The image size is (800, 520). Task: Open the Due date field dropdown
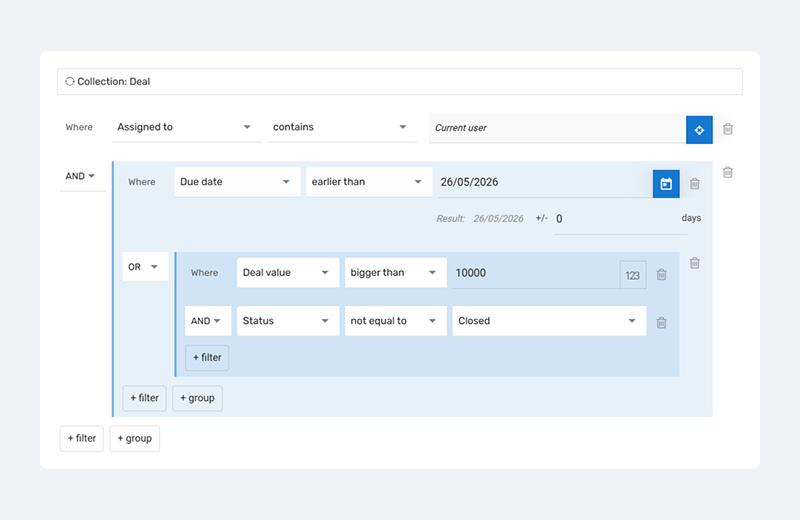(237, 182)
